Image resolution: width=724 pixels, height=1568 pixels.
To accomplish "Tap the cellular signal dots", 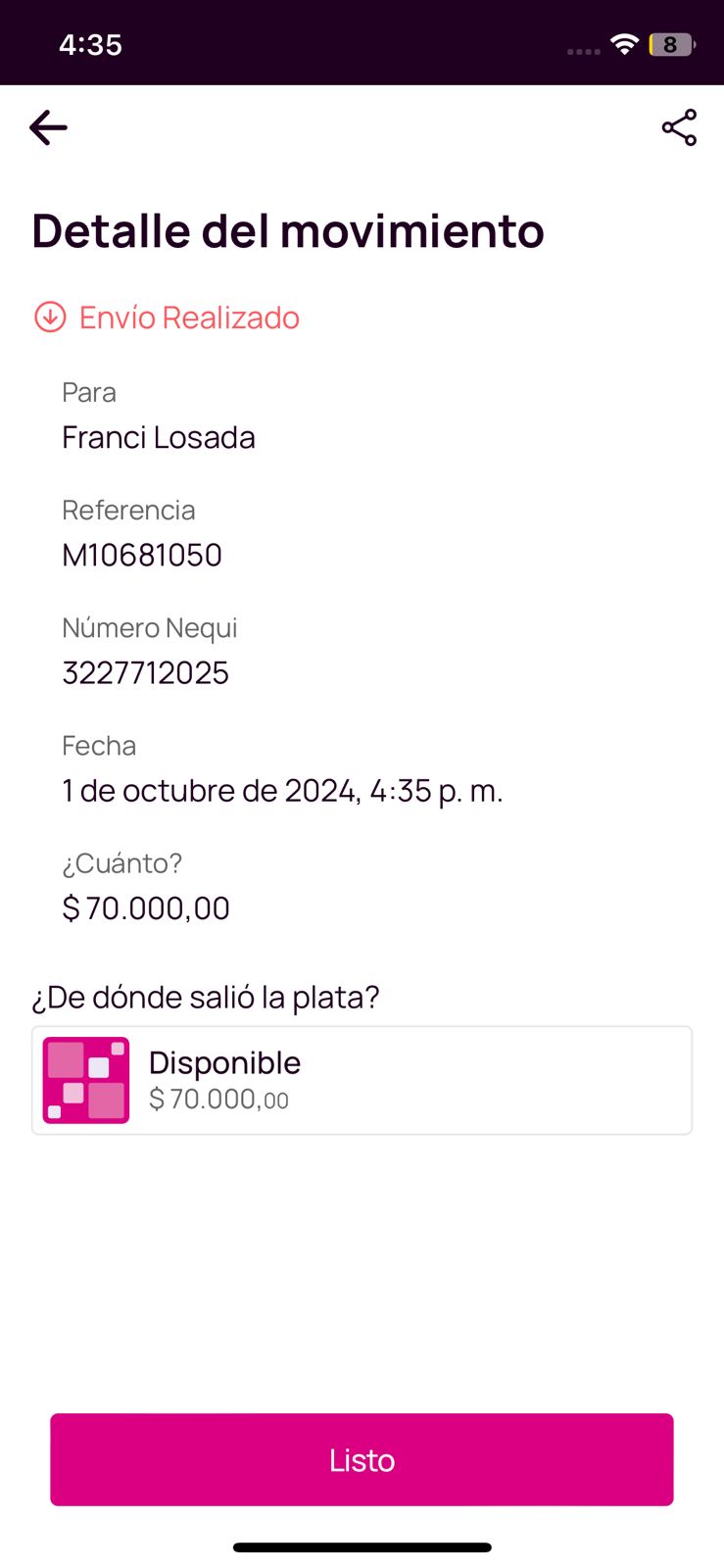I will (583, 51).
